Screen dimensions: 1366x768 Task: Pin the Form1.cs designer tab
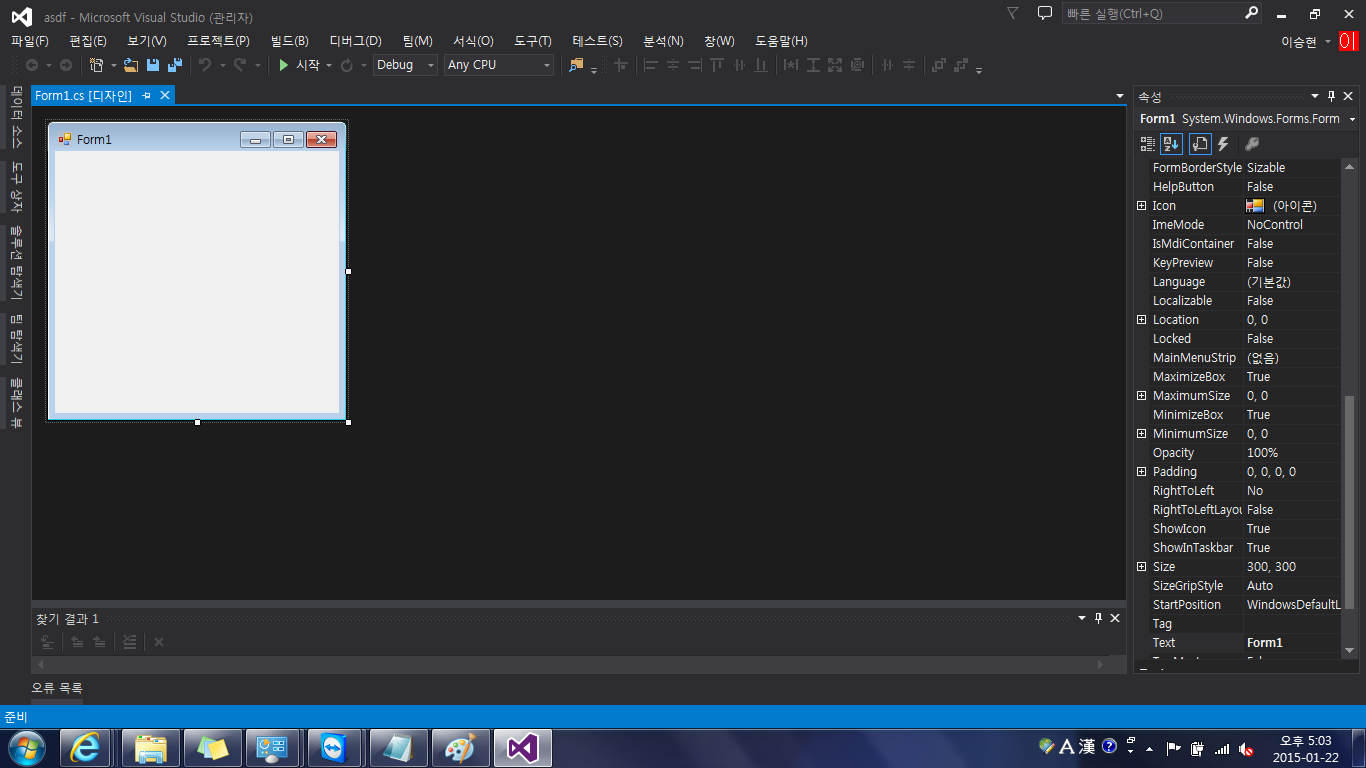coord(146,95)
